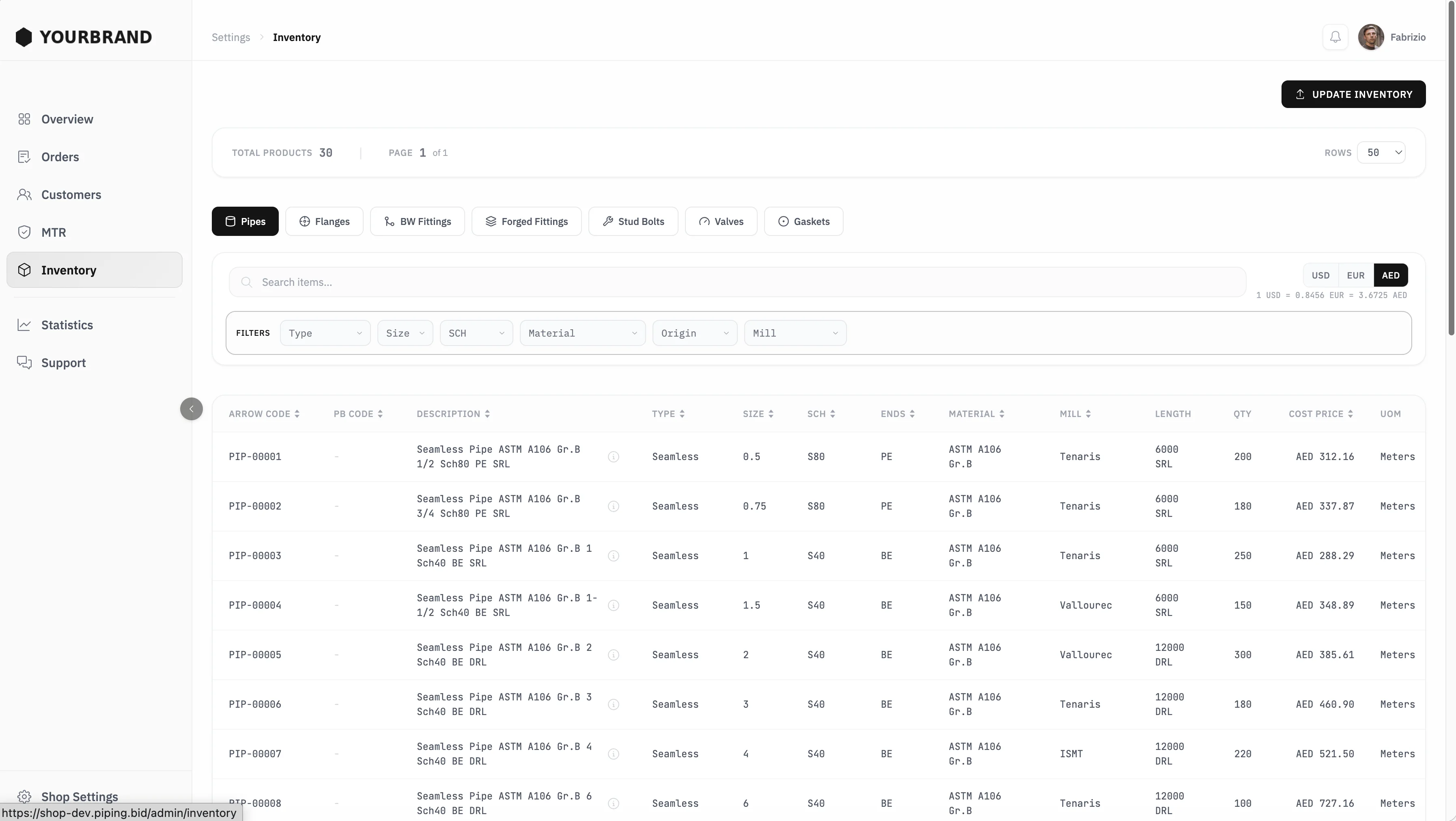Click the Update Inventory button
The width and height of the screenshot is (1456, 821).
pyautogui.click(x=1353, y=95)
